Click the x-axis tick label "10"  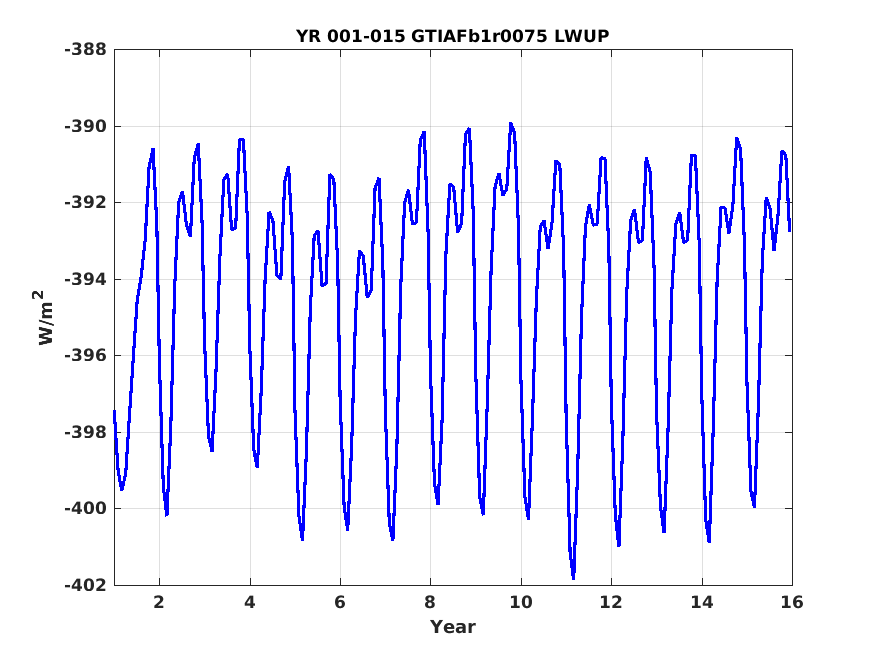pos(521,602)
